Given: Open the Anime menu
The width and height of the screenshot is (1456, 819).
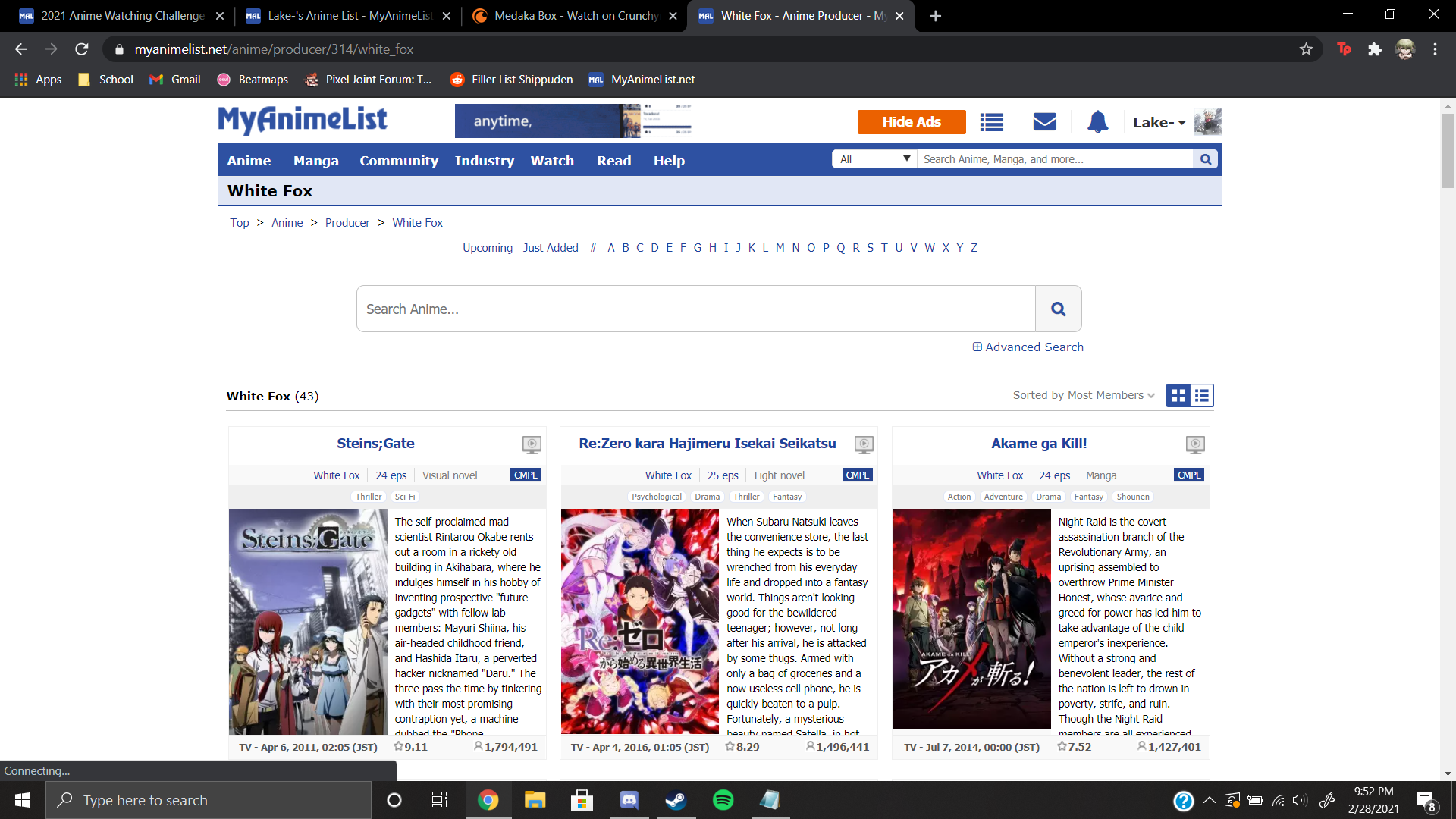Looking at the screenshot, I should [249, 160].
